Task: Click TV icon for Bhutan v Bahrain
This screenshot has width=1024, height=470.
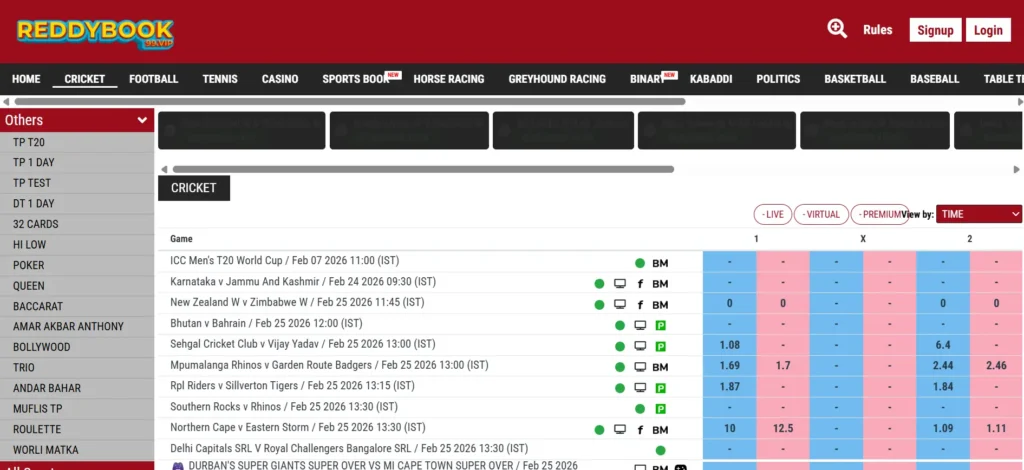Action: pyautogui.click(x=640, y=325)
